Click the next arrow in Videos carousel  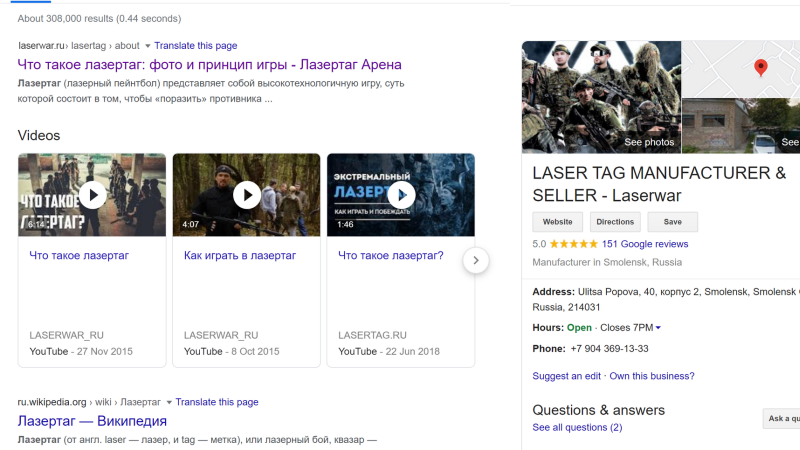[476, 260]
